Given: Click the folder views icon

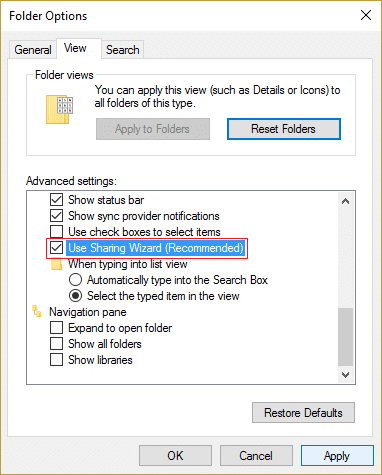Looking at the screenshot, I should click(60, 110).
